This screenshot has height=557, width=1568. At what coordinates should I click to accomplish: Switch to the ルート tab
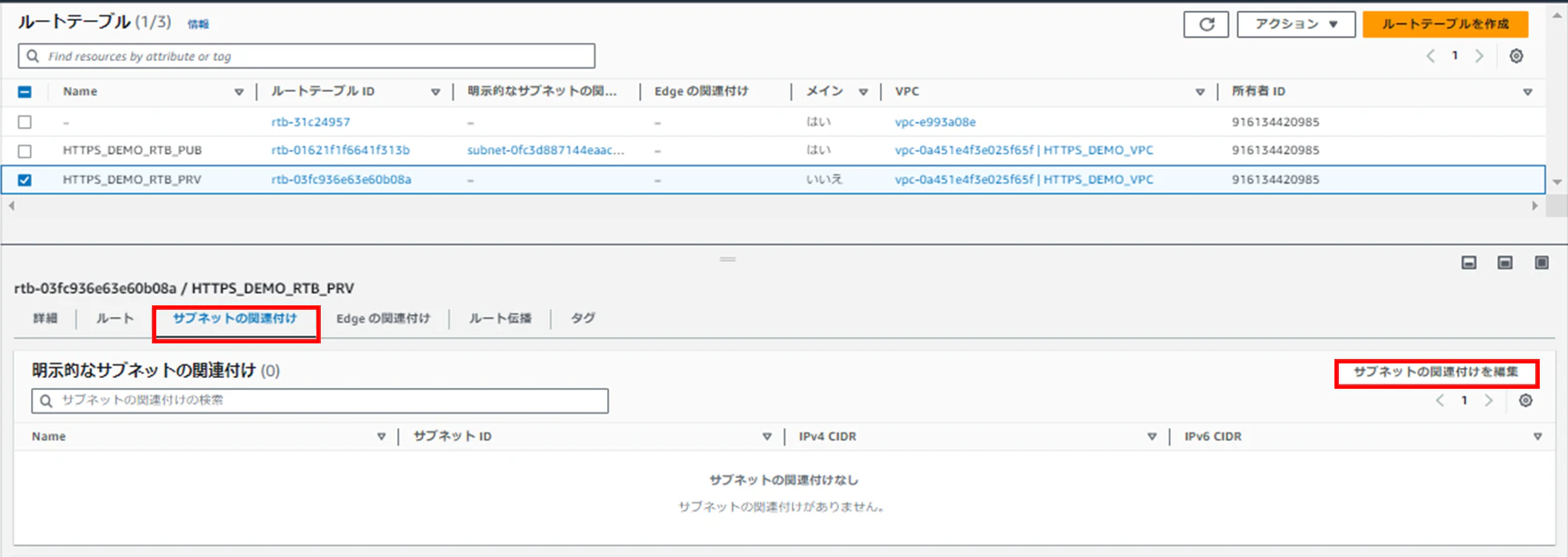coord(115,319)
